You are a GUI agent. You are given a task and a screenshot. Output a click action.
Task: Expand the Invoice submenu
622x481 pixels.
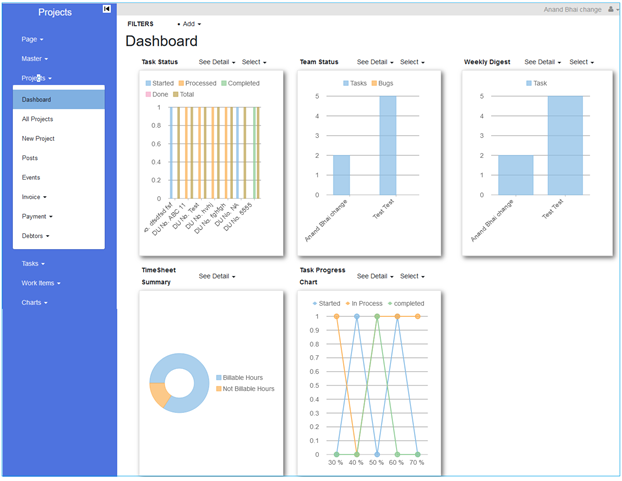coord(34,197)
